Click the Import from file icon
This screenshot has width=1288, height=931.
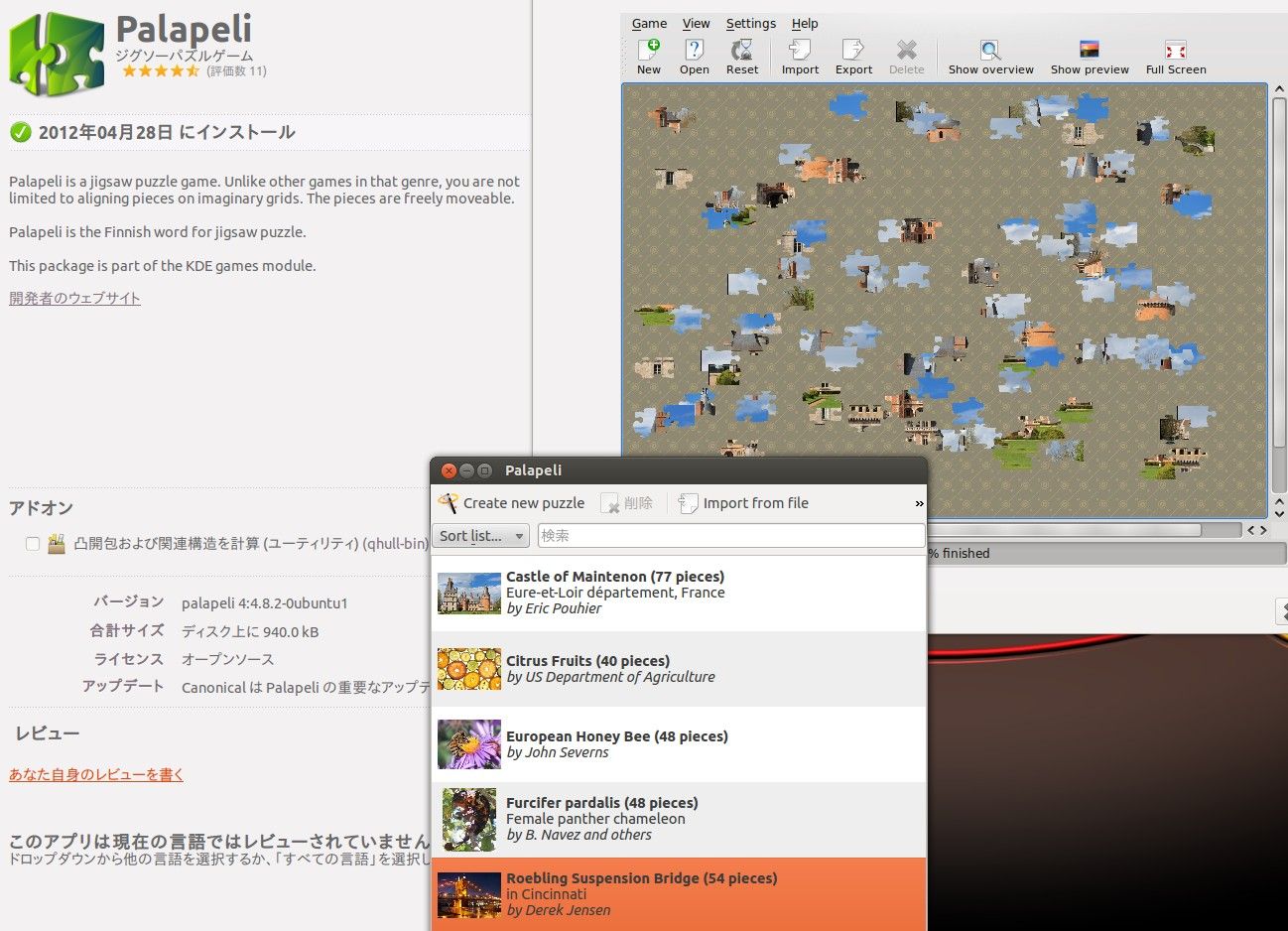pyautogui.click(x=688, y=503)
